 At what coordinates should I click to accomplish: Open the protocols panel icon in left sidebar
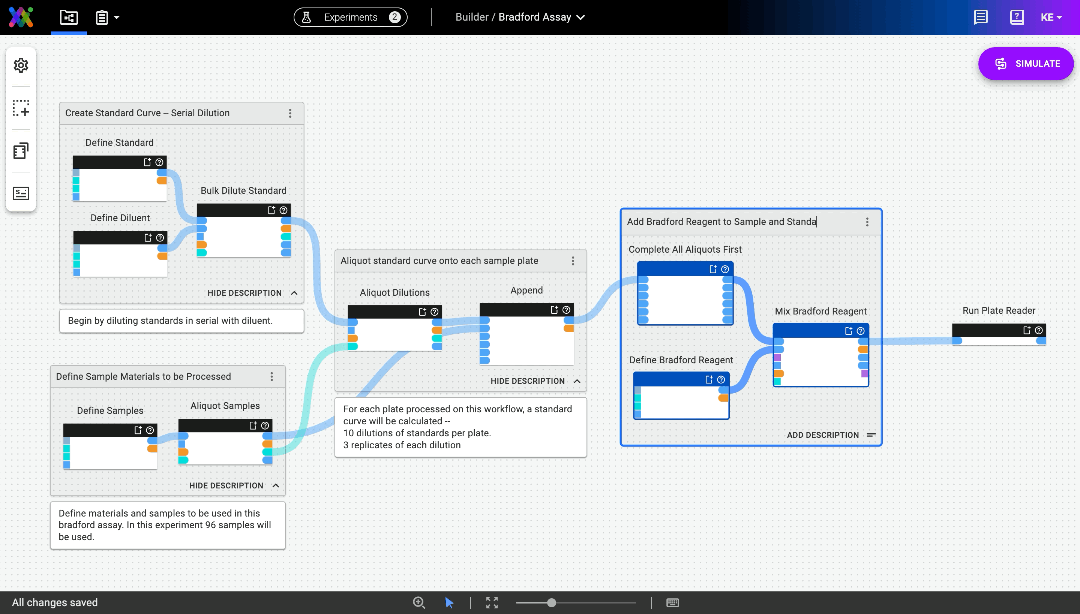tap(21, 150)
